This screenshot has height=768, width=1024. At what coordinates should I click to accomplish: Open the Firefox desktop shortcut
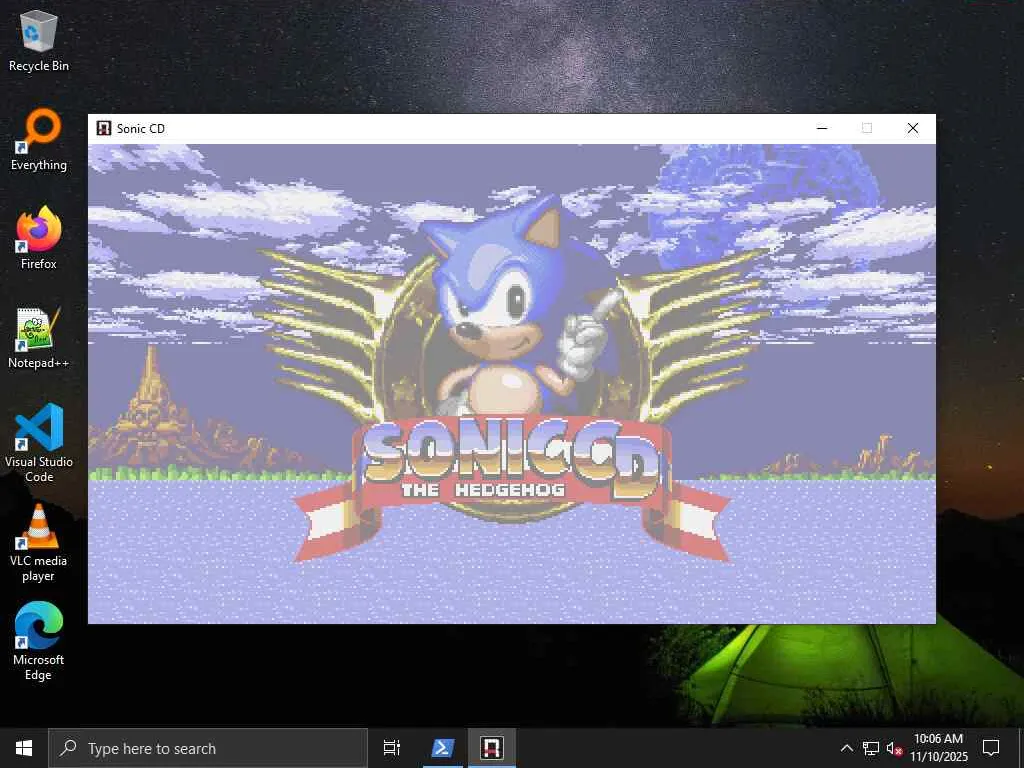(39, 238)
